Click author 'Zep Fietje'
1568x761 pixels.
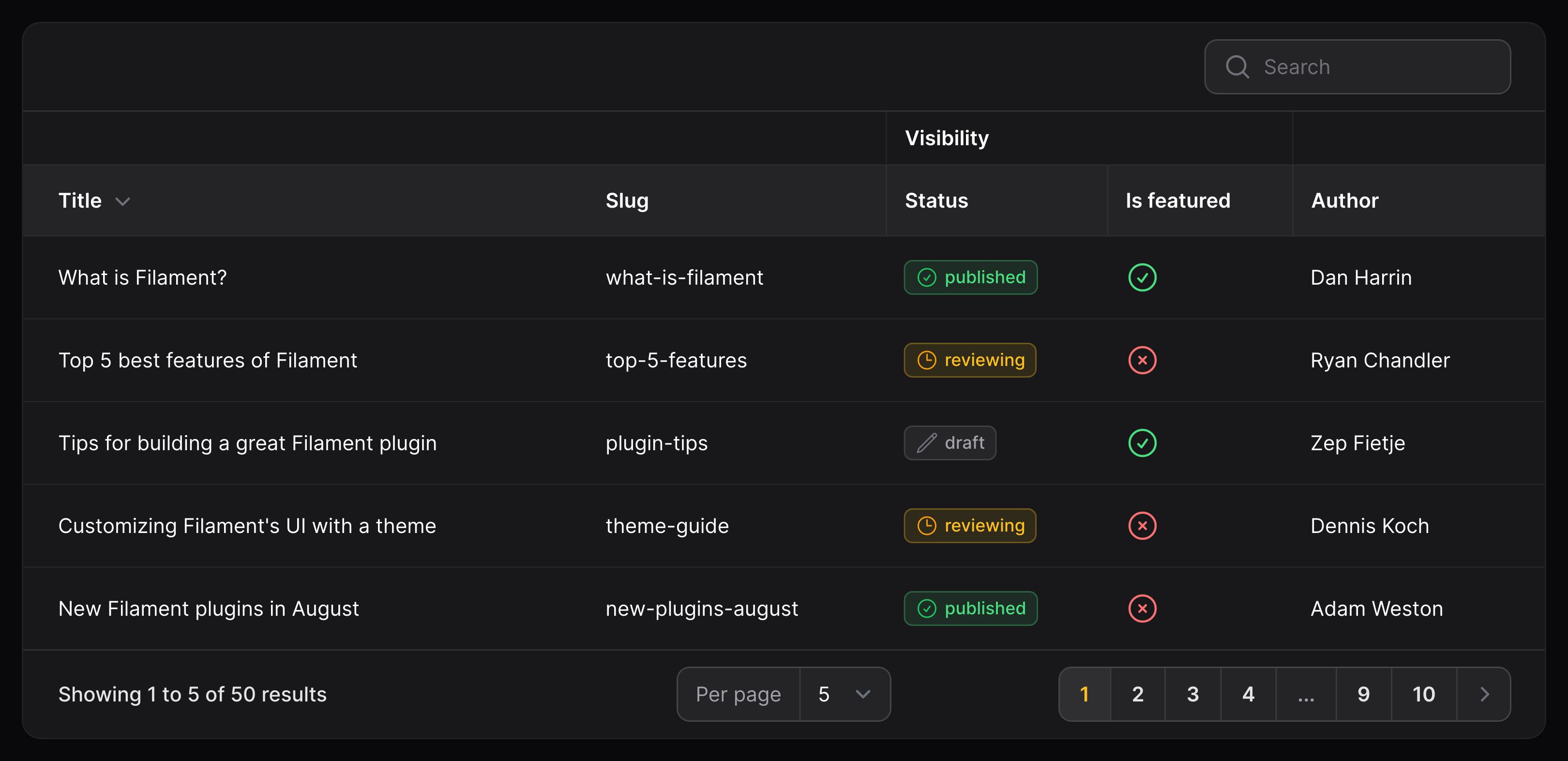(x=1358, y=443)
